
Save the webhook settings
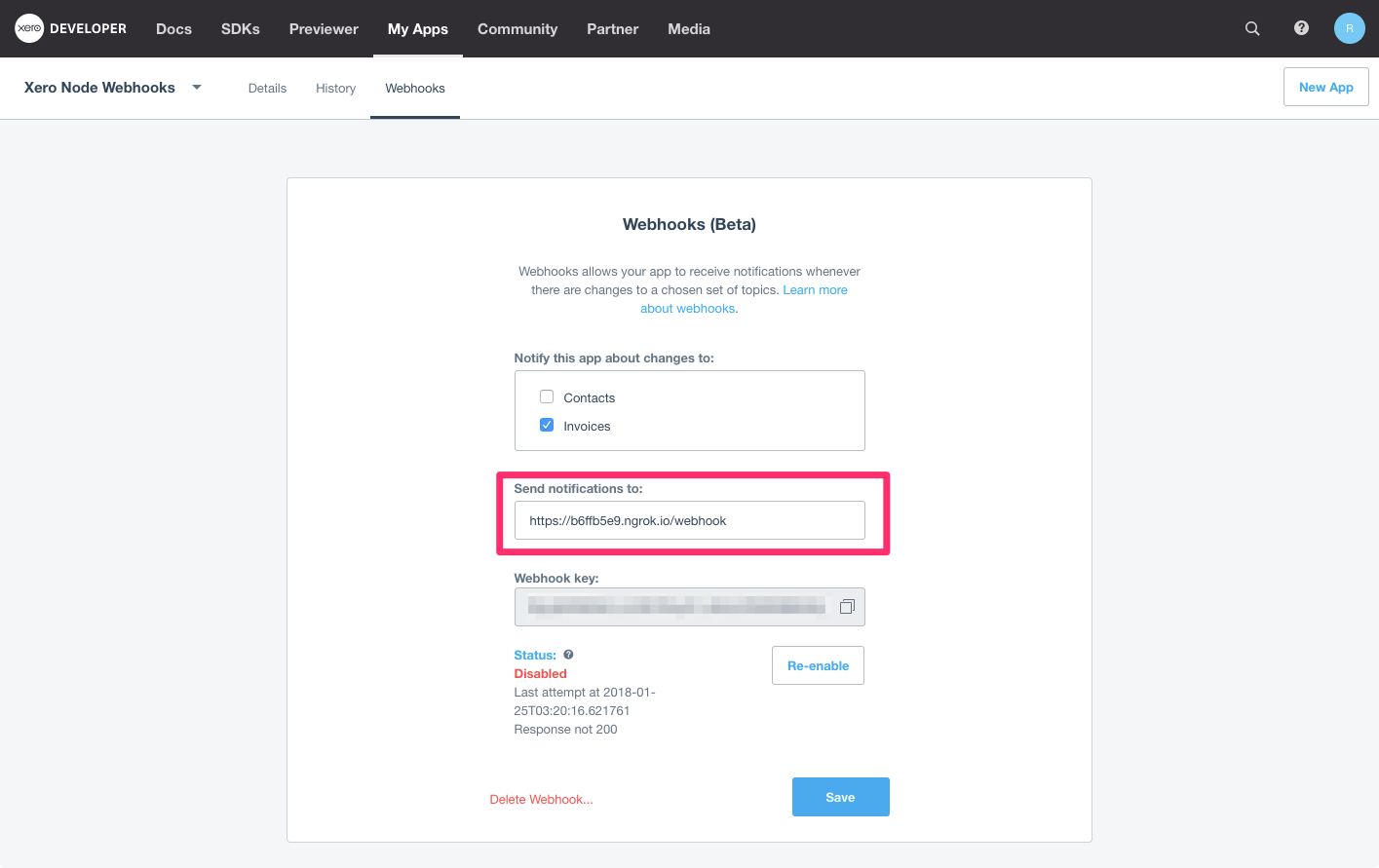[840, 796]
